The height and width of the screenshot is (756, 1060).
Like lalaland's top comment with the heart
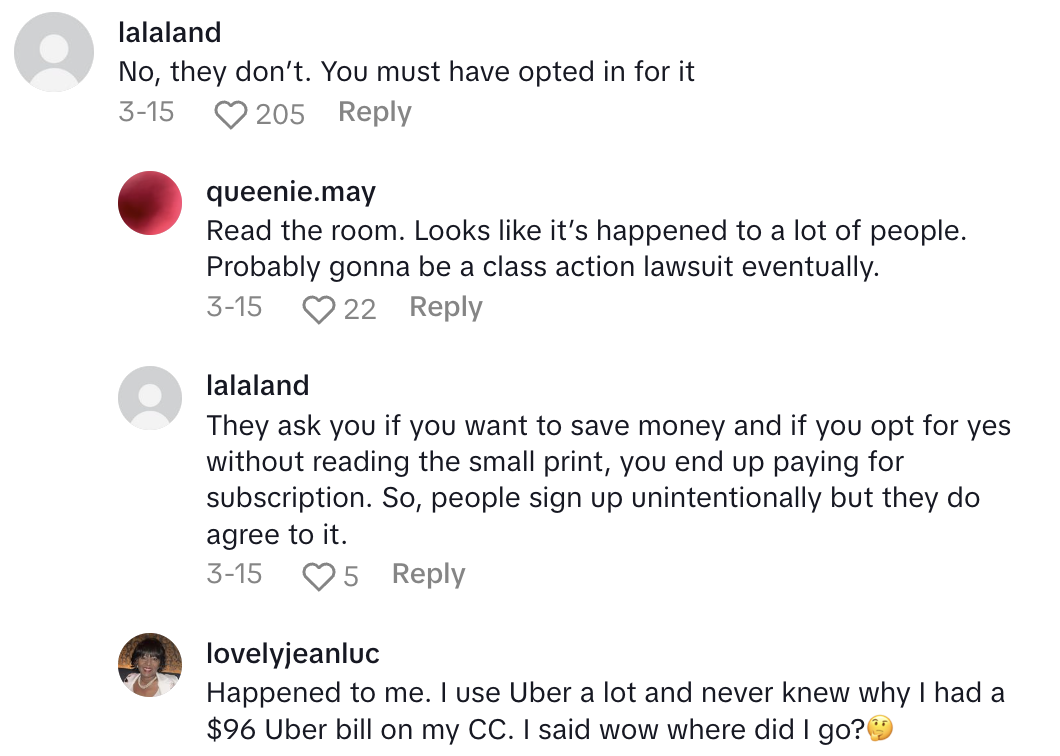[230, 113]
